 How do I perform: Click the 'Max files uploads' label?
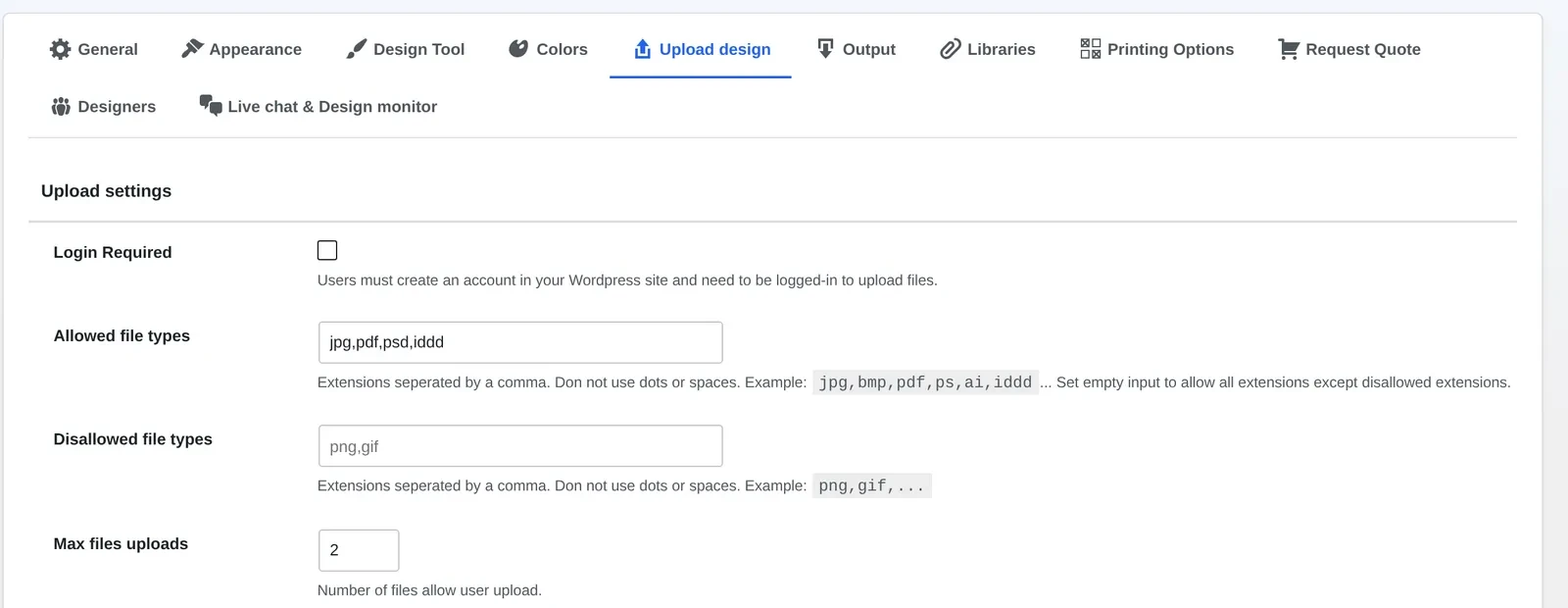pyautogui.click(x=121, y=543)
